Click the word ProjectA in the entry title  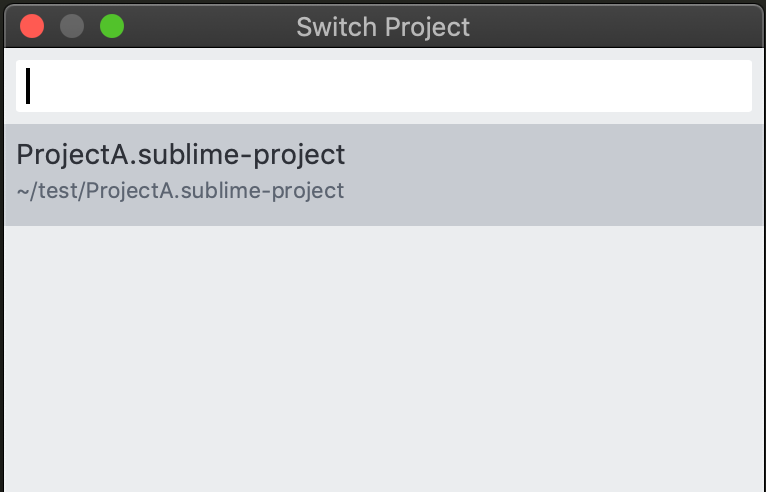pos(70,155)
